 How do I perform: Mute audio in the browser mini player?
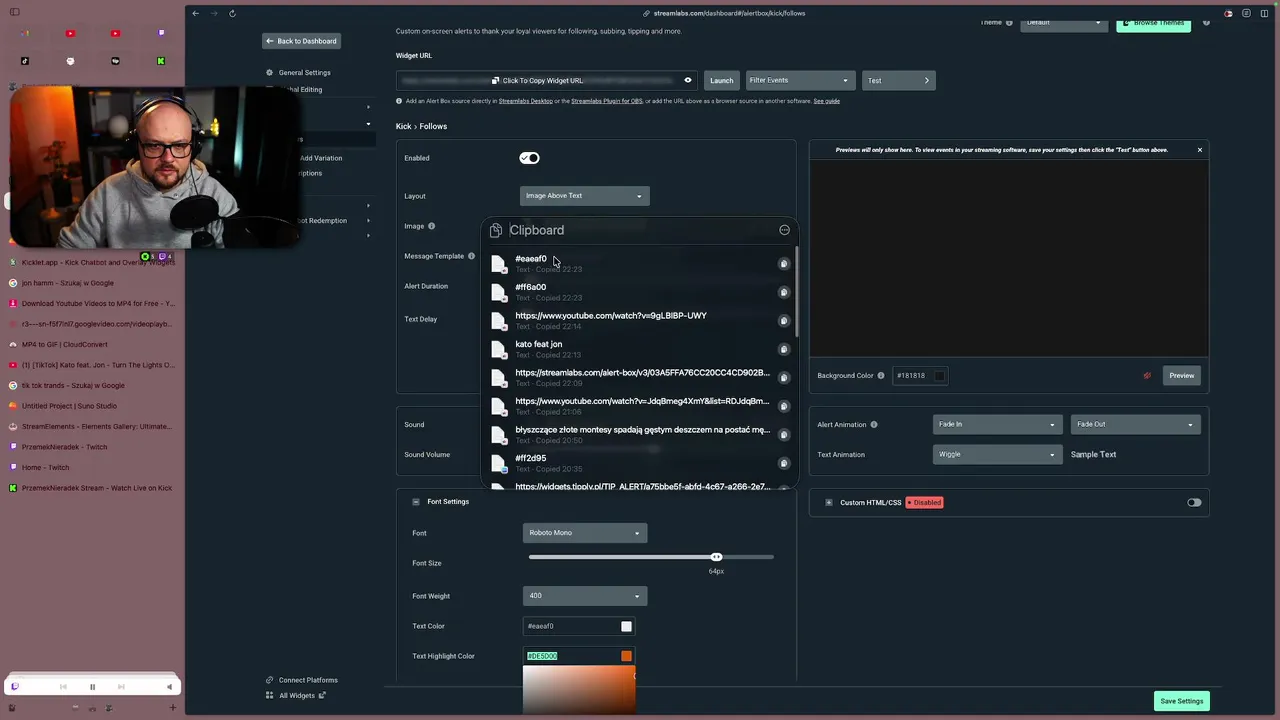169,687
